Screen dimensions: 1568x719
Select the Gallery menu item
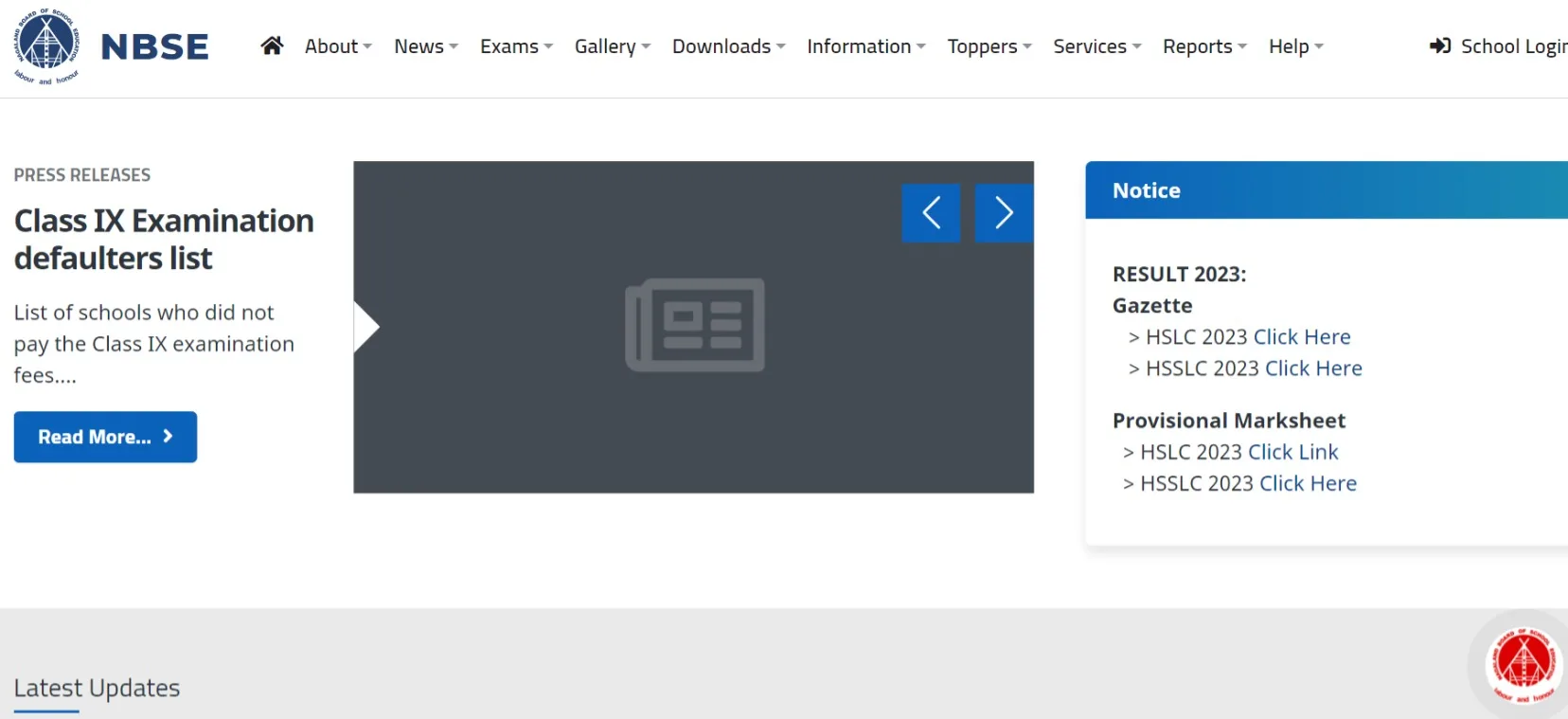(x=612, y=46)
